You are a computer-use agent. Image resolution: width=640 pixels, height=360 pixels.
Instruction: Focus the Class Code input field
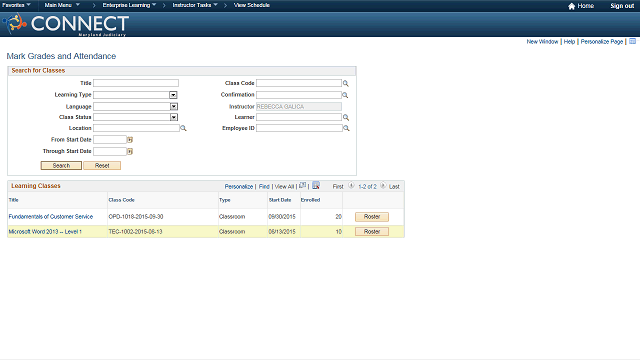299,83
